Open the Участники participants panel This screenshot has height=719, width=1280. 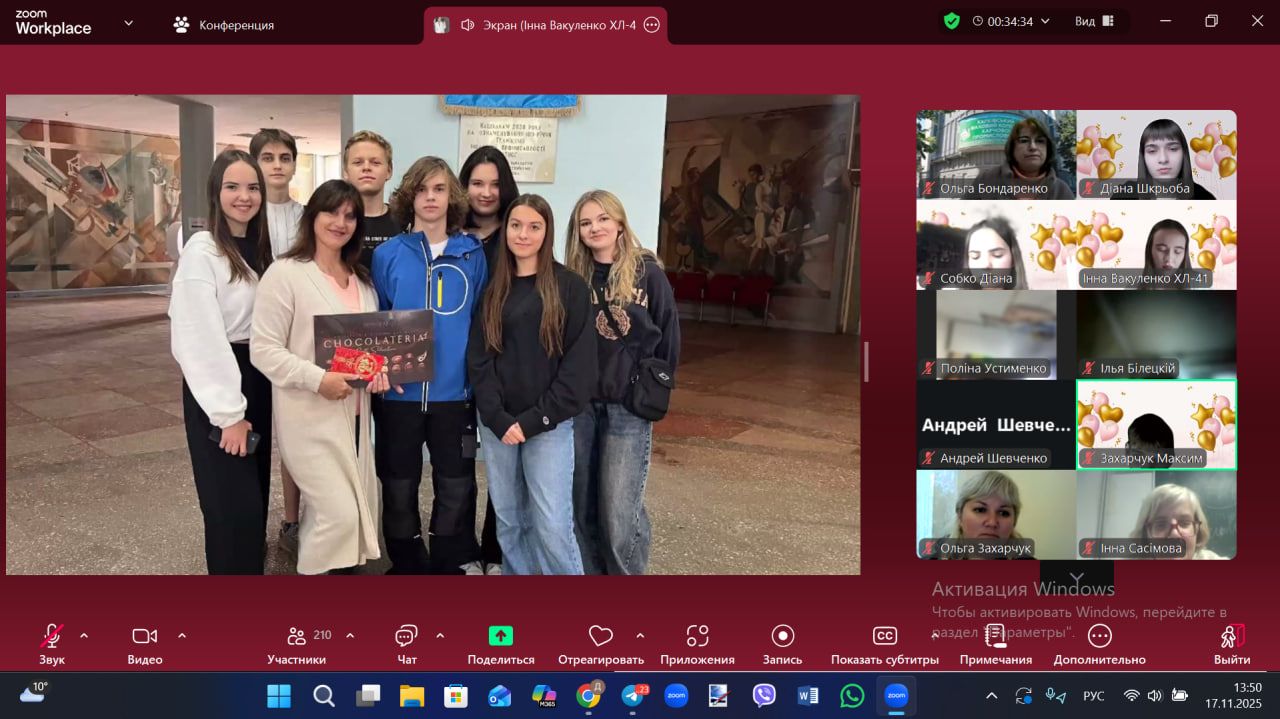tap(297, 636)
